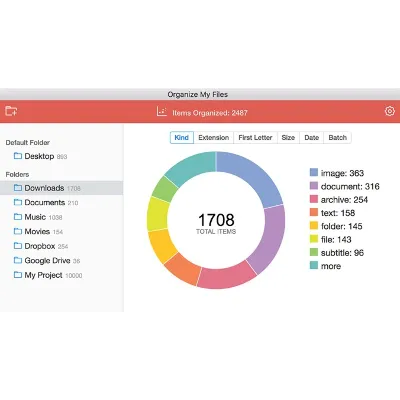Click the Music folder icon
The height and width of the screenshot is (400, 400).
coord(18,217)
